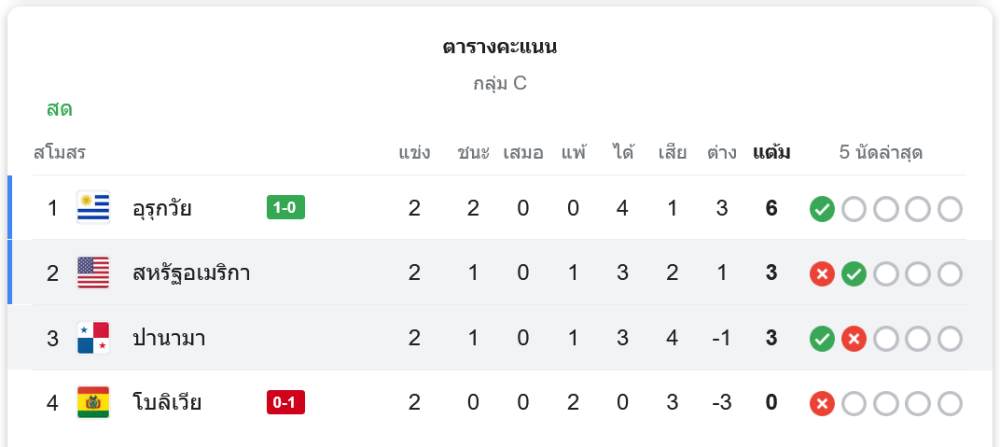Click the สด live indicator label
This screenshot has width=1000, height=447.
59,109
